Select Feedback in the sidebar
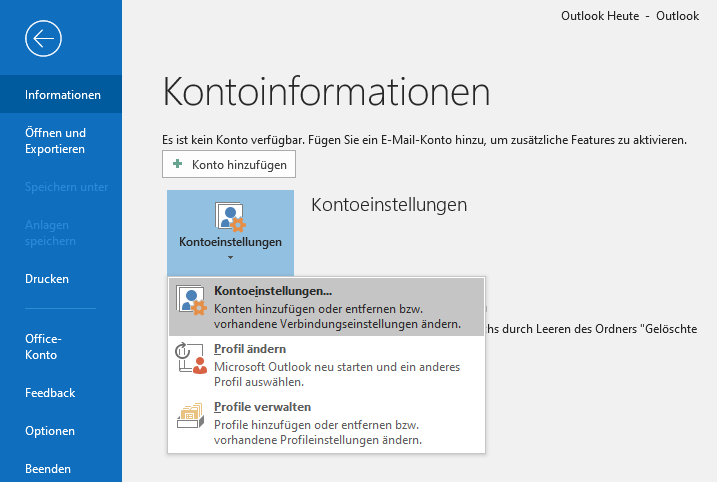This screenshot has height=482, width=717. [61, 393]
